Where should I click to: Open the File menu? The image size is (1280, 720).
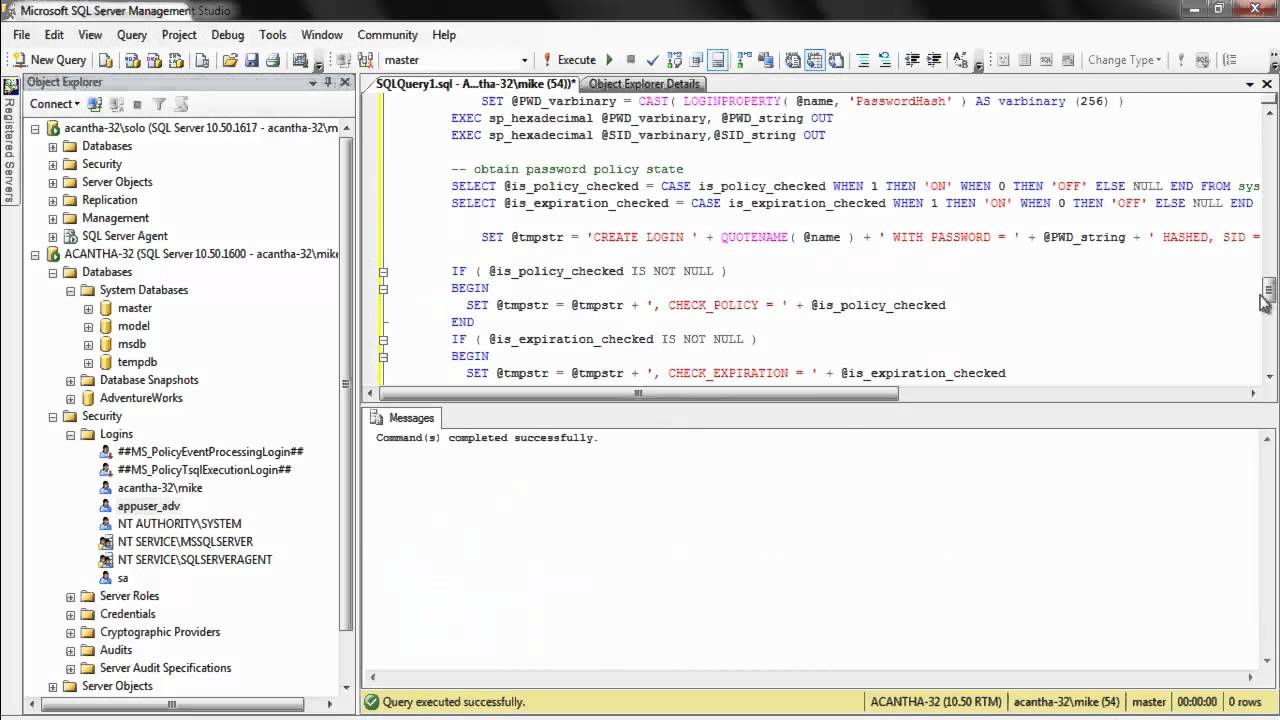tap(21, 35)
